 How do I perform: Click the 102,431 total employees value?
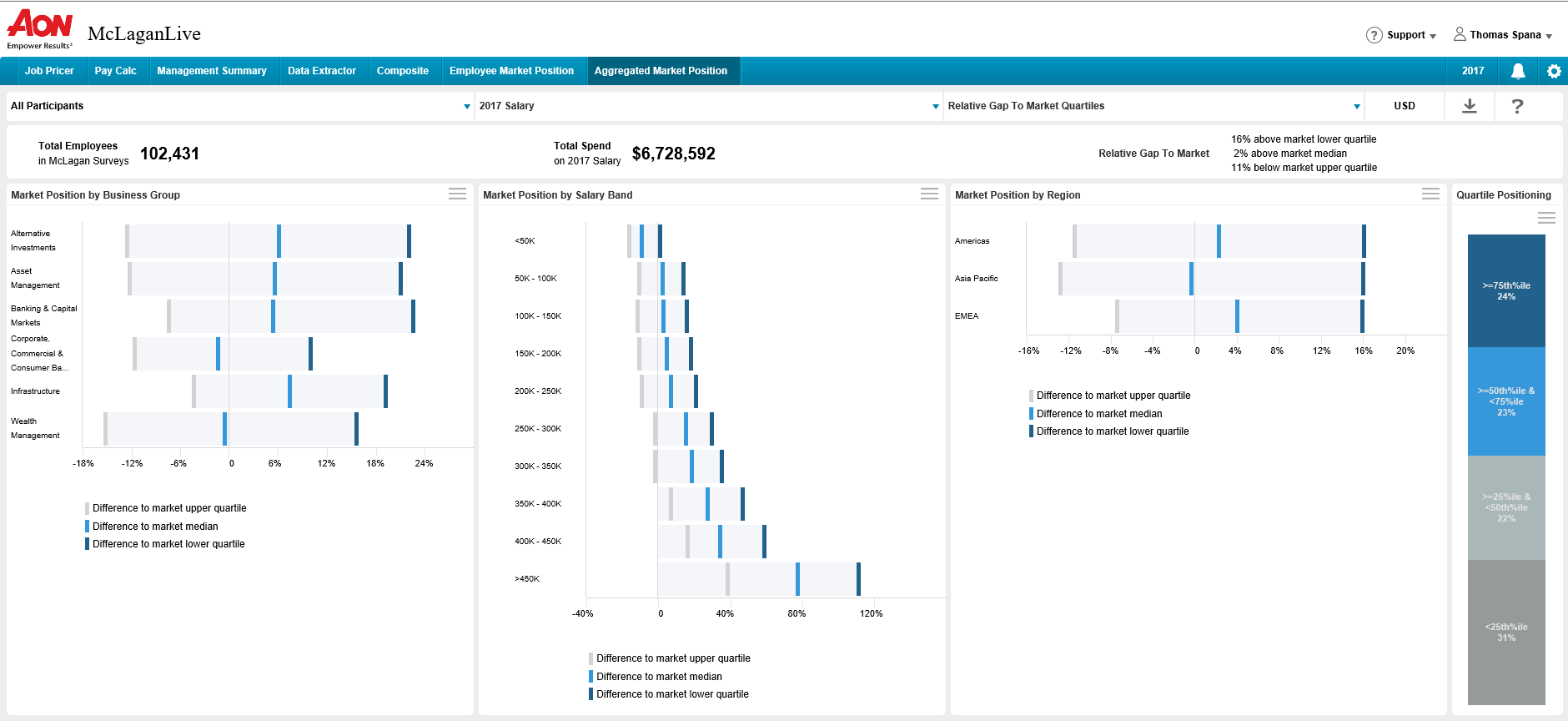tap(169, 154)
